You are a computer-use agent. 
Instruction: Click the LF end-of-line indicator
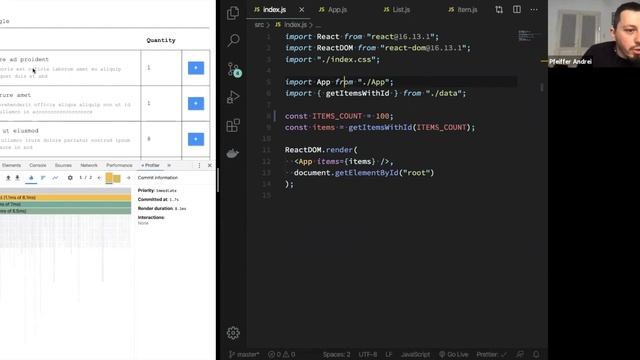coord(389,354)
